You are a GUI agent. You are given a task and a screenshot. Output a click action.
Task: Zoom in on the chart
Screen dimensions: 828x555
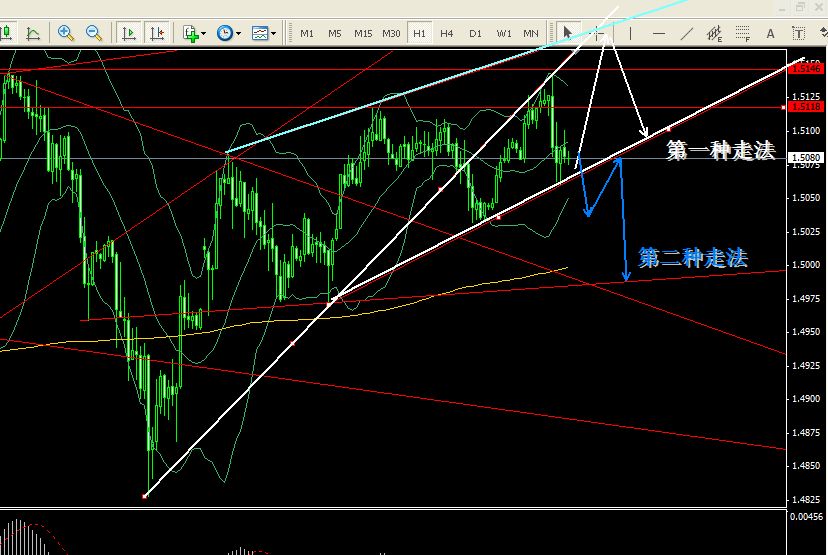click(66, 33)
